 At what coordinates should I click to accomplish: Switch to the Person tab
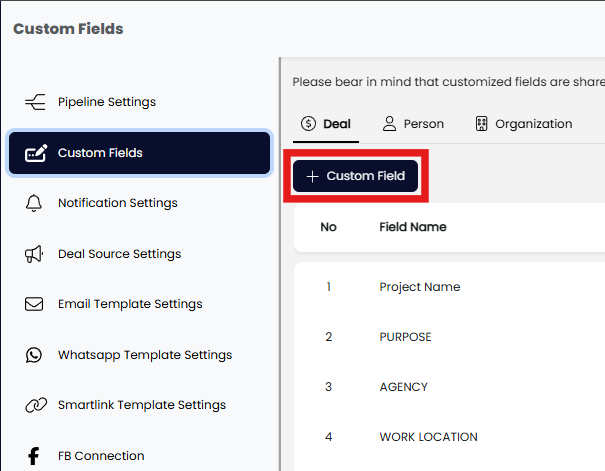[413, 124]
